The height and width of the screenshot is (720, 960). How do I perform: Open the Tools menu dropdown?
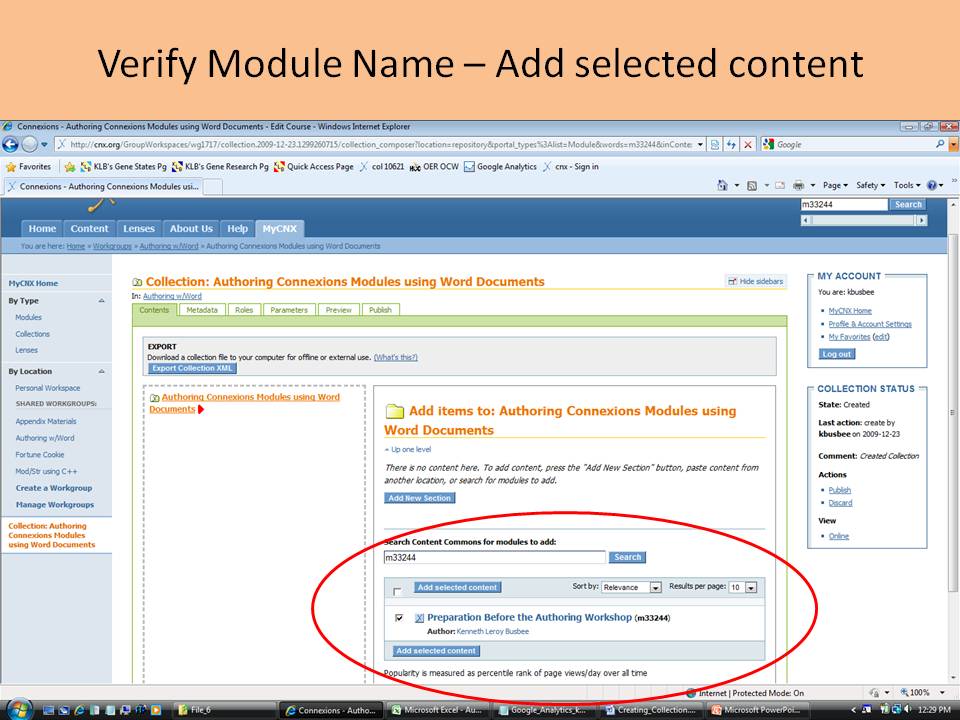(907, 185)
